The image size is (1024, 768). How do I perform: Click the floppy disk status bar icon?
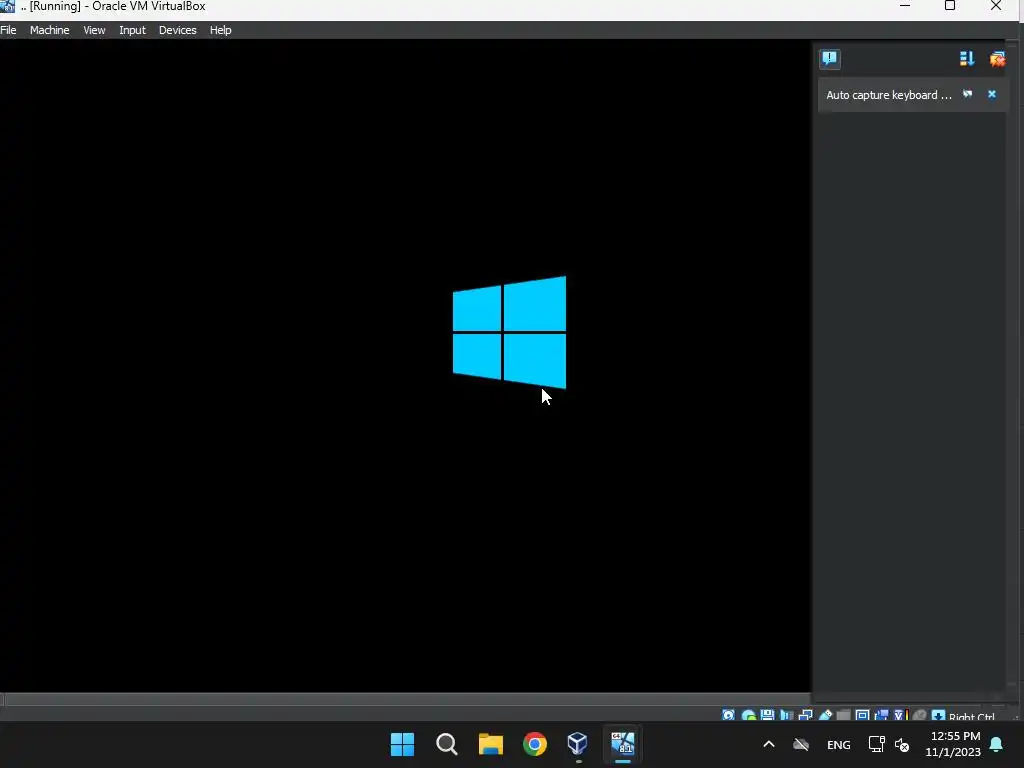(x=767, y=716)
